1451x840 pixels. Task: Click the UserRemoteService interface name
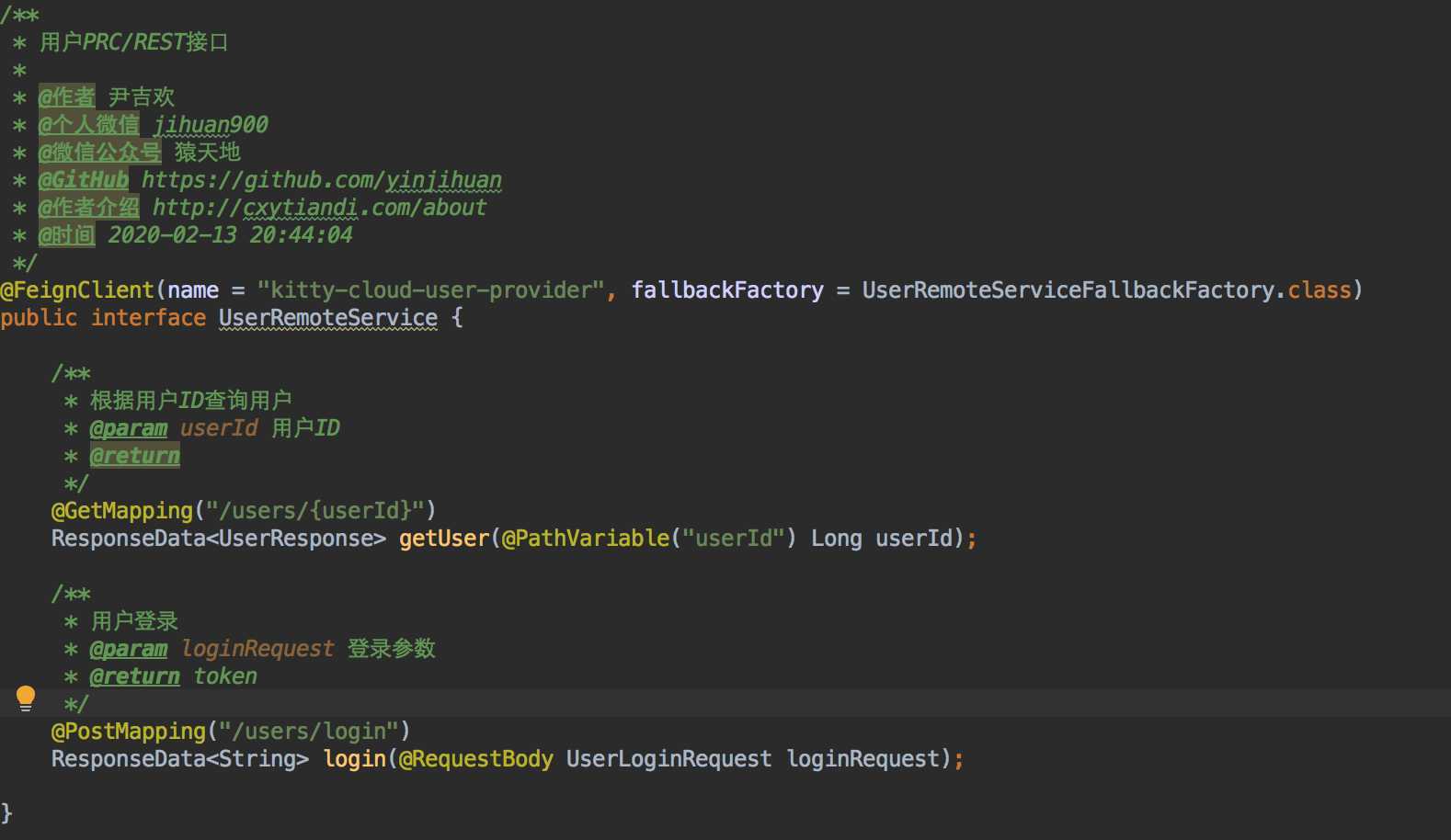point(328,318)
